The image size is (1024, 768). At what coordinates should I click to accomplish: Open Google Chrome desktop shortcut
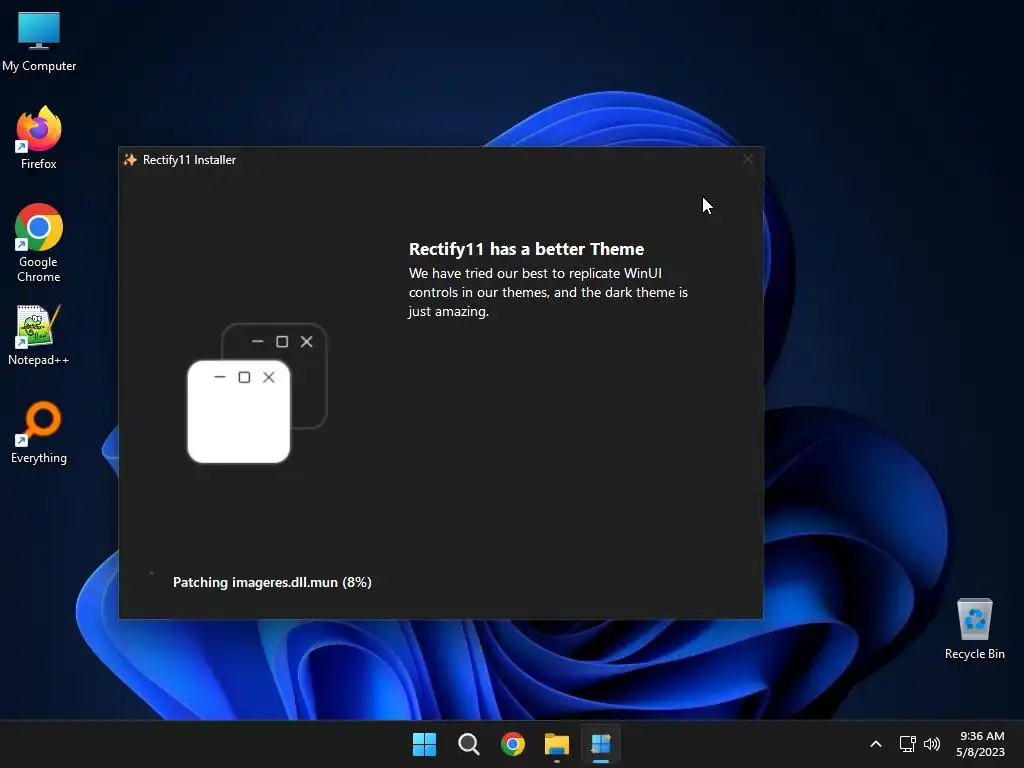pos(39,243)
